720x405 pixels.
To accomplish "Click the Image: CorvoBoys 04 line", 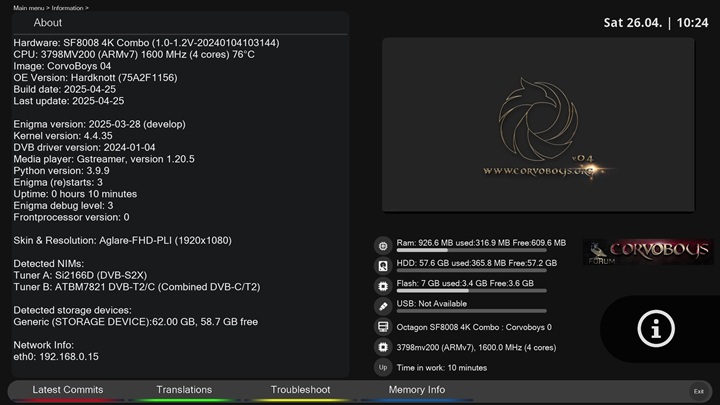I will pos(62,66).
